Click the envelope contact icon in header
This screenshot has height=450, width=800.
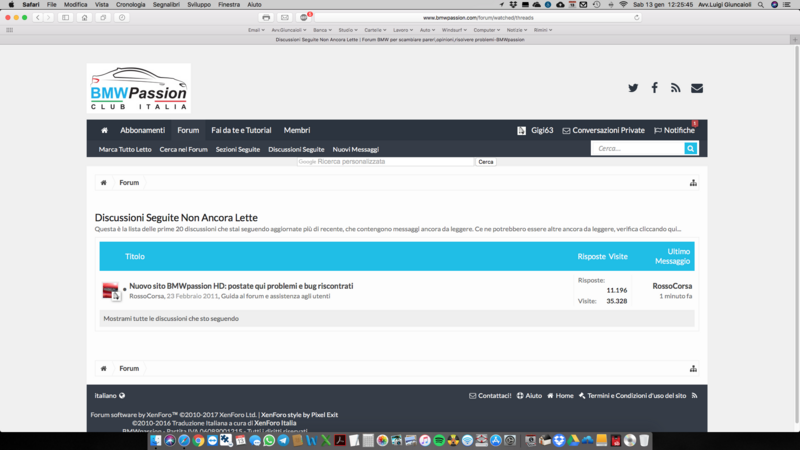(697, 88)
